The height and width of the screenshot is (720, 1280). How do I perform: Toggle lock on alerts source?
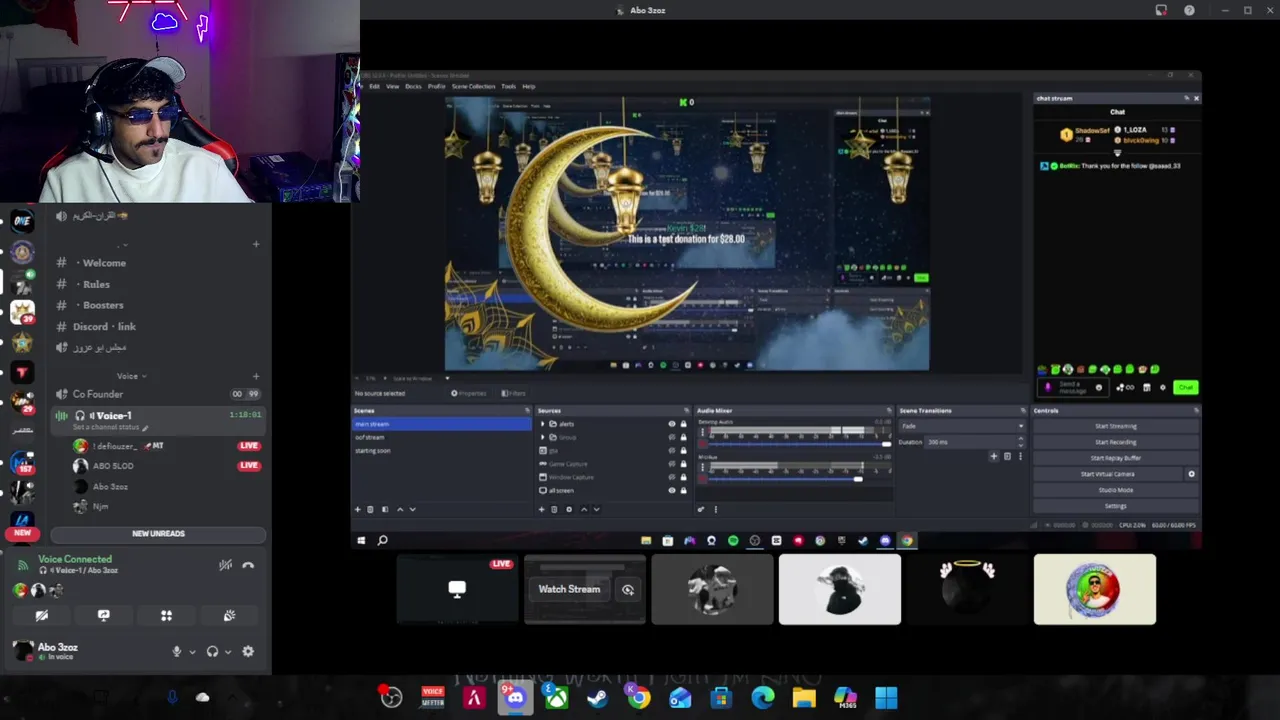coord(683,424)
